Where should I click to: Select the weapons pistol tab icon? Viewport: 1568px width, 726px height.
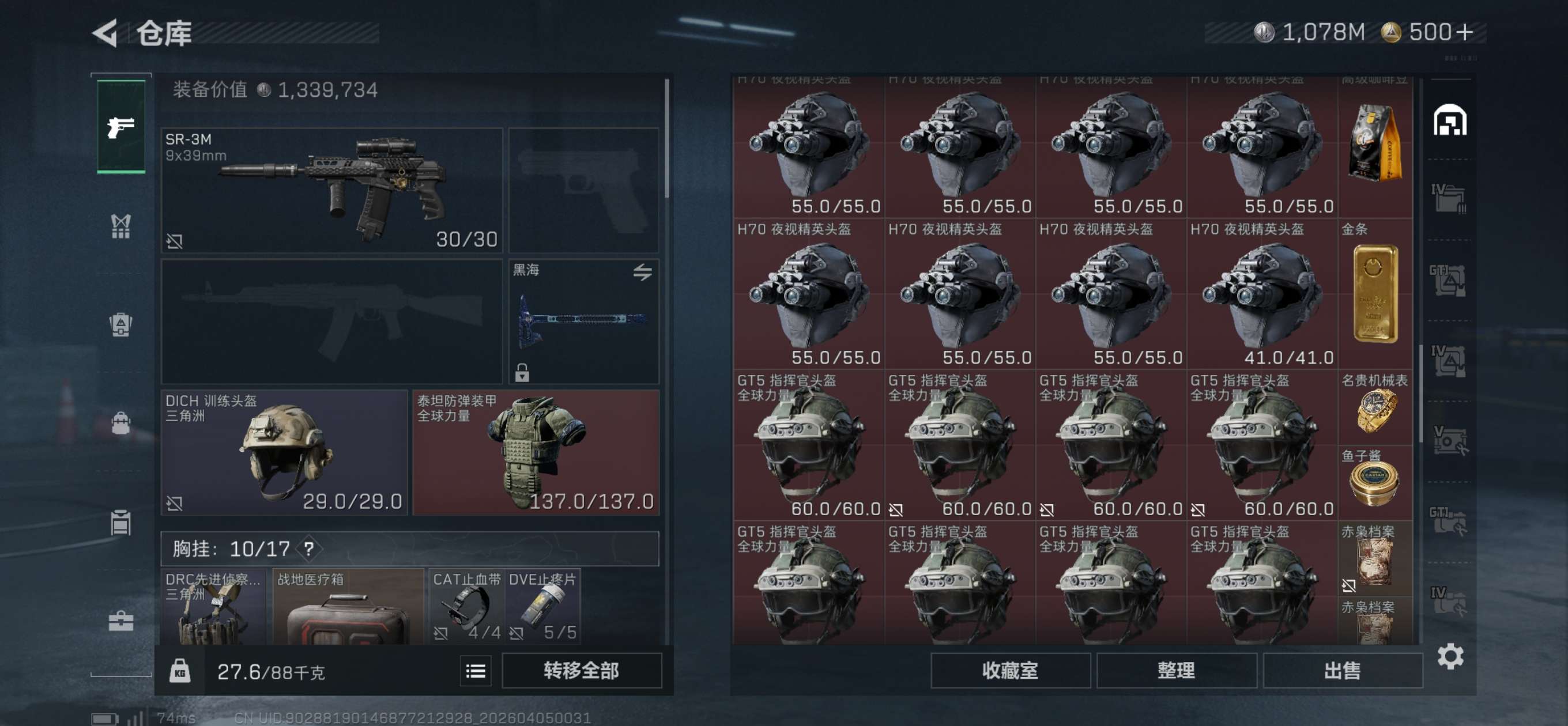pyautogui.click(x=121, y=127)
